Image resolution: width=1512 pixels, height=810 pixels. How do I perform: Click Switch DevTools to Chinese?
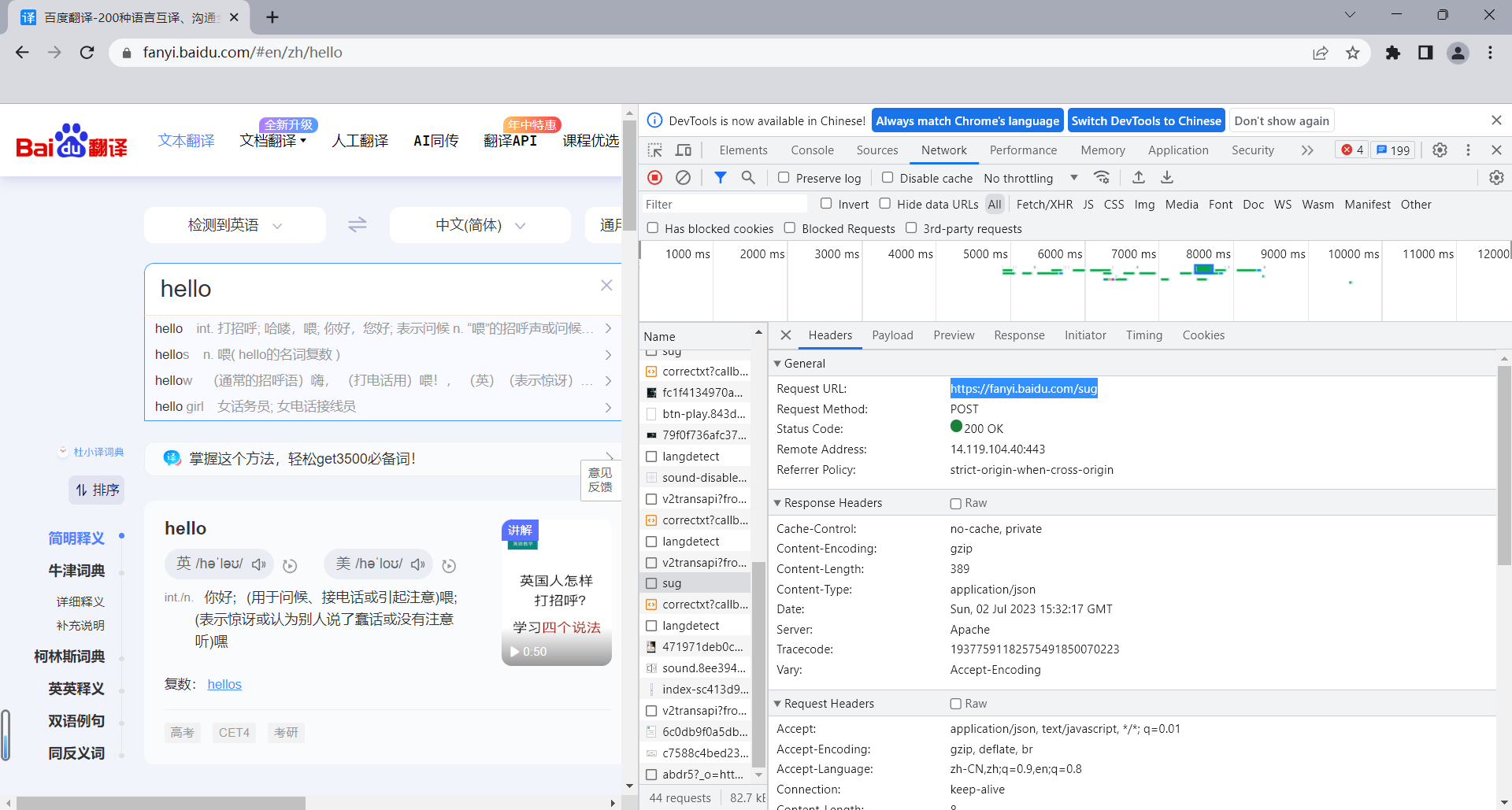coord(1146,120)
